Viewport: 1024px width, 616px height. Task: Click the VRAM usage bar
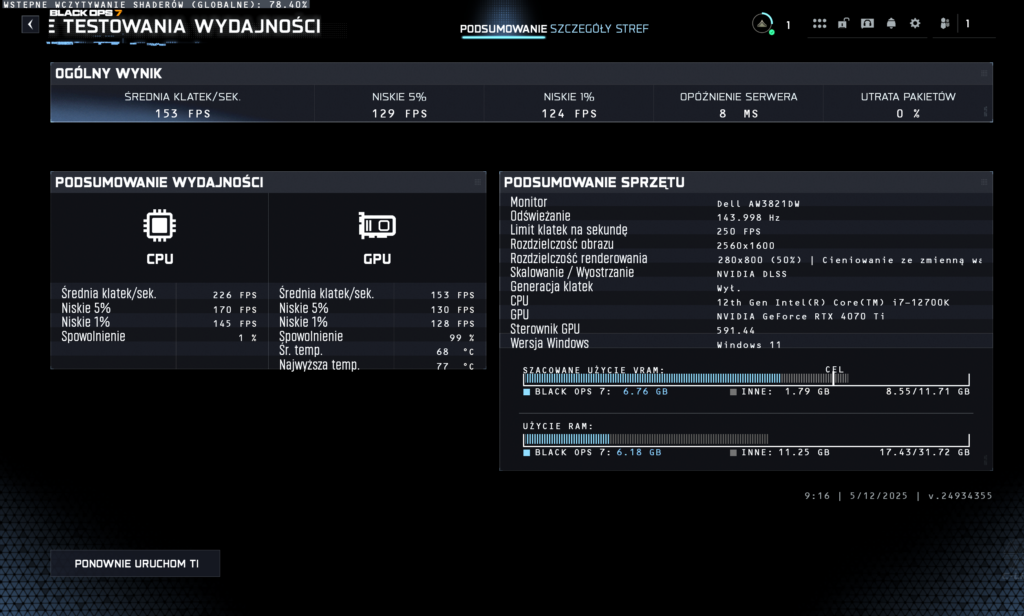[x=745, y=379]
